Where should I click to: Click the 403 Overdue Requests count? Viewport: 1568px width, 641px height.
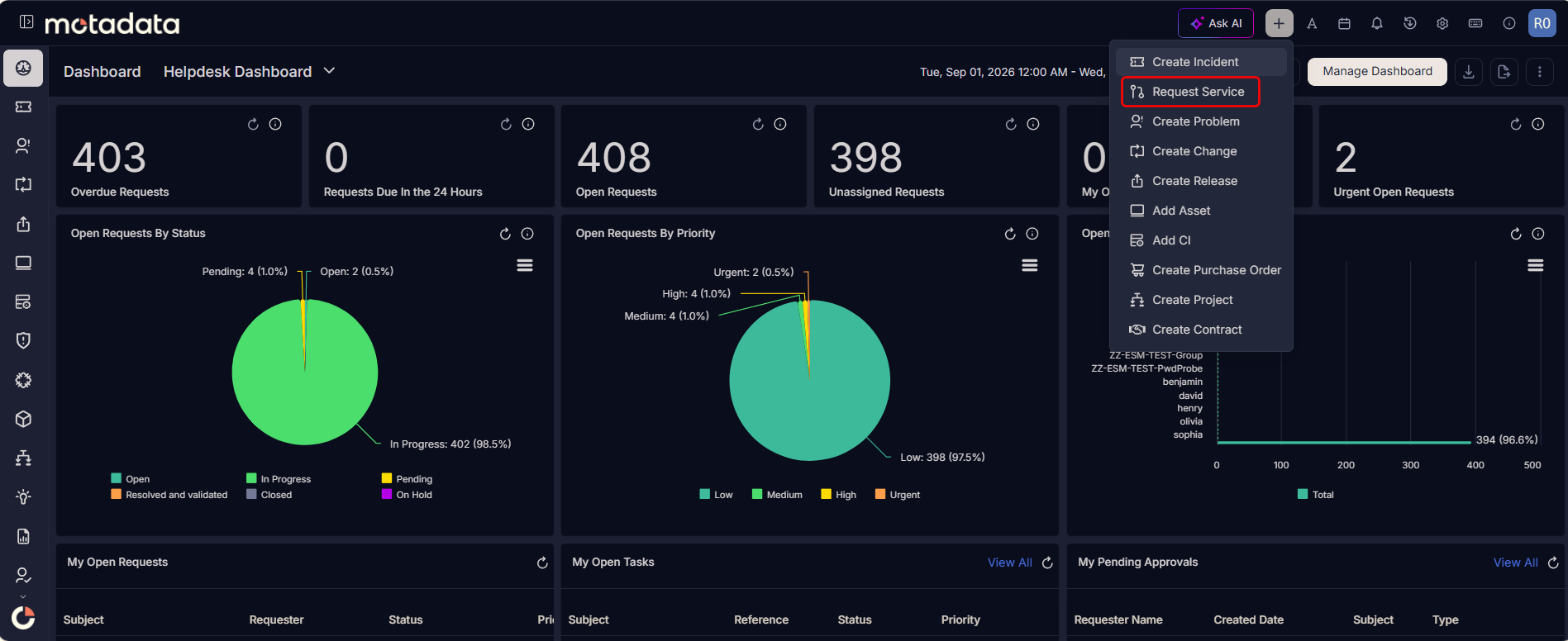(109, 158)
